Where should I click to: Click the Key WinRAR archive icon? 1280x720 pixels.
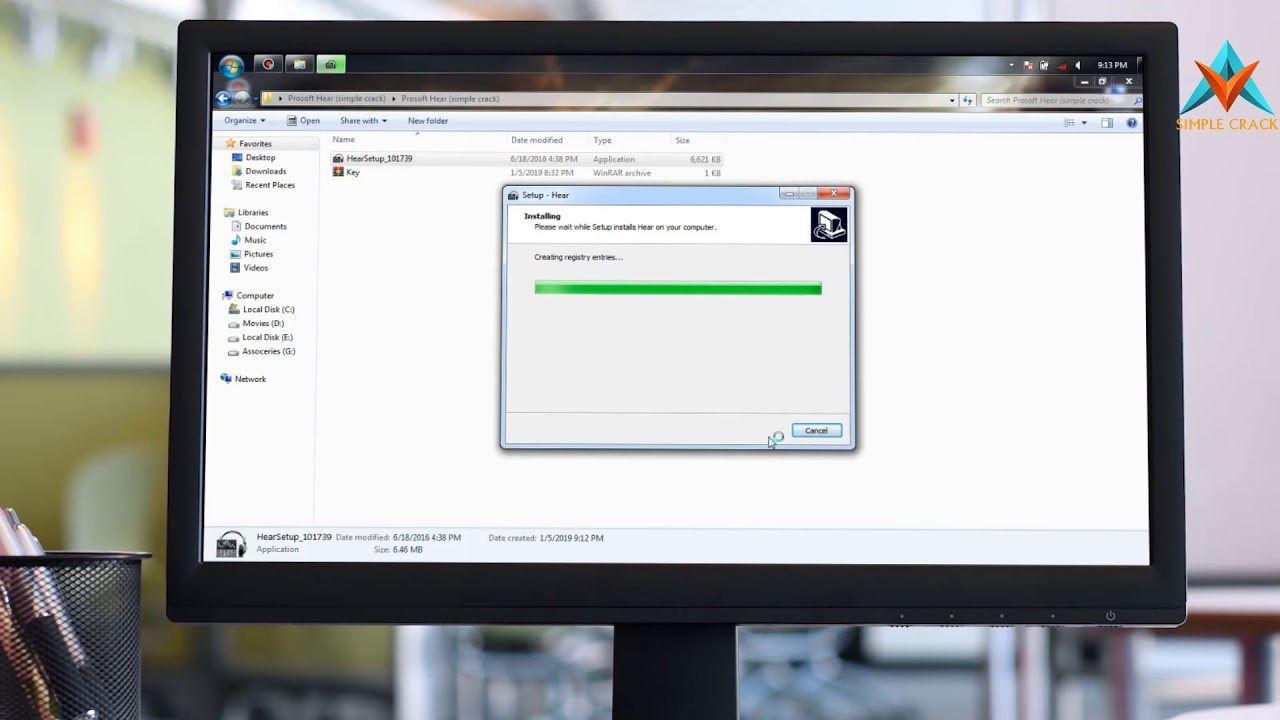tap(338, 172)
